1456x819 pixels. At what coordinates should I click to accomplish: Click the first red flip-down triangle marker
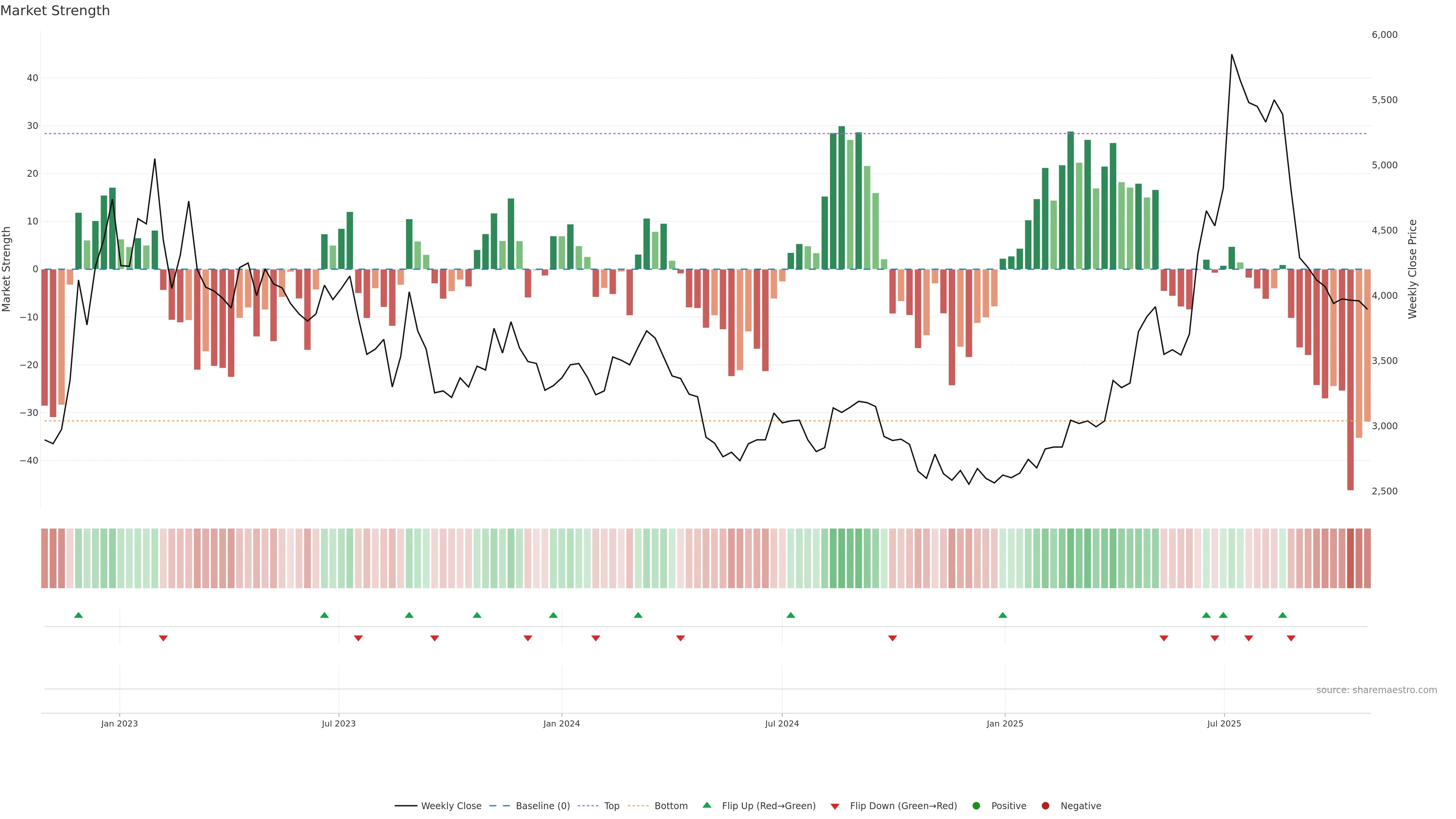coord(163,638)
